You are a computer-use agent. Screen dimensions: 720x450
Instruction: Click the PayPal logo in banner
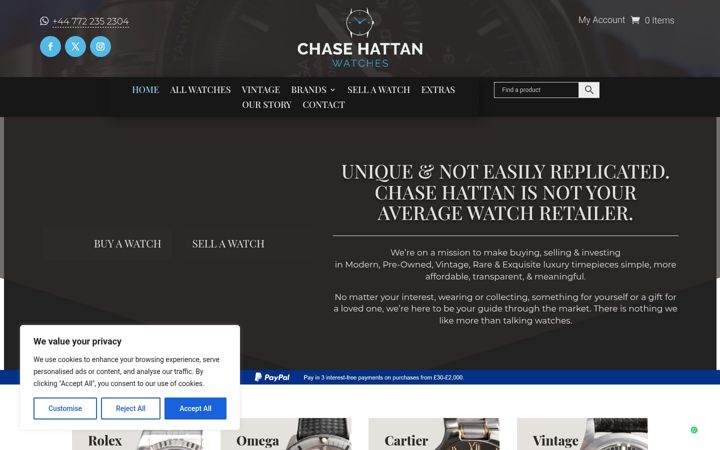272,377
